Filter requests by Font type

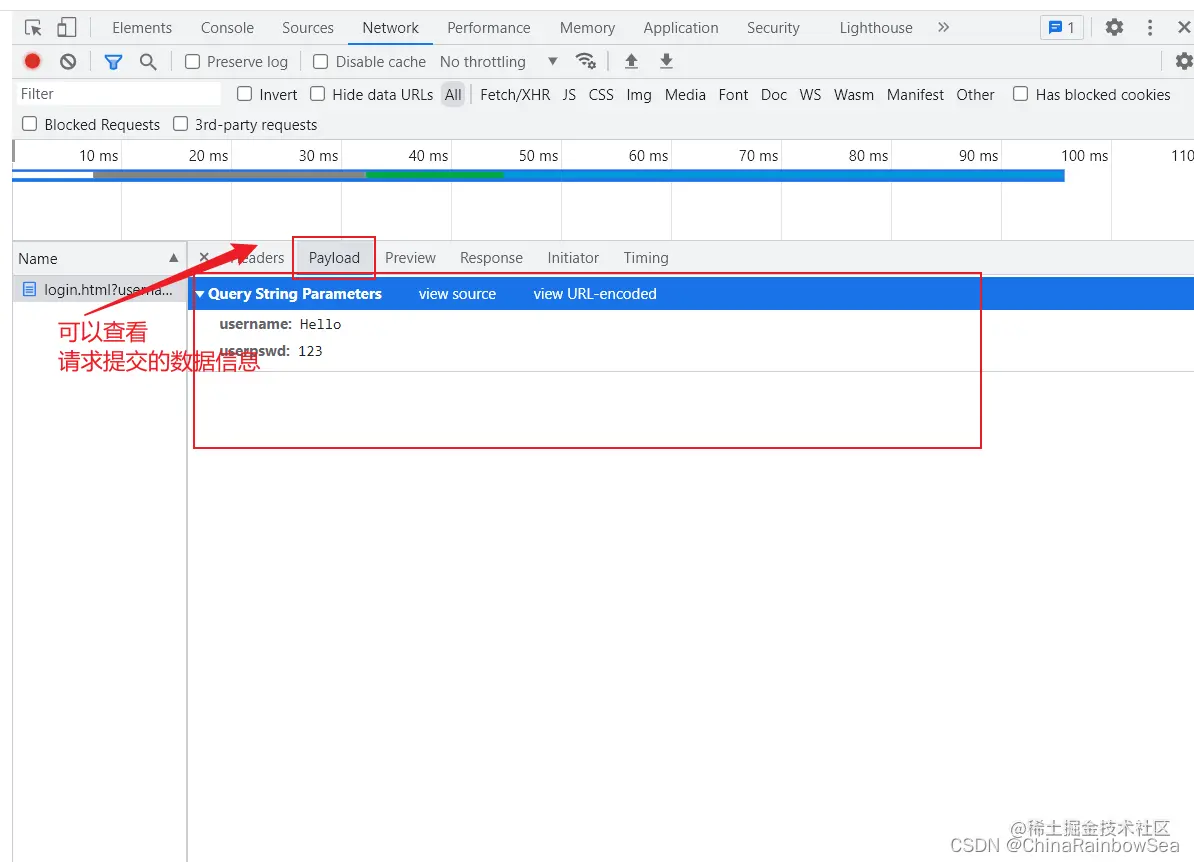coord(733,94)
